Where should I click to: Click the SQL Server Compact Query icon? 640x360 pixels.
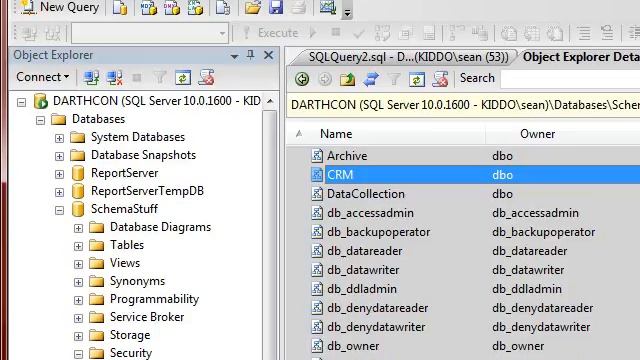(223, 7)
